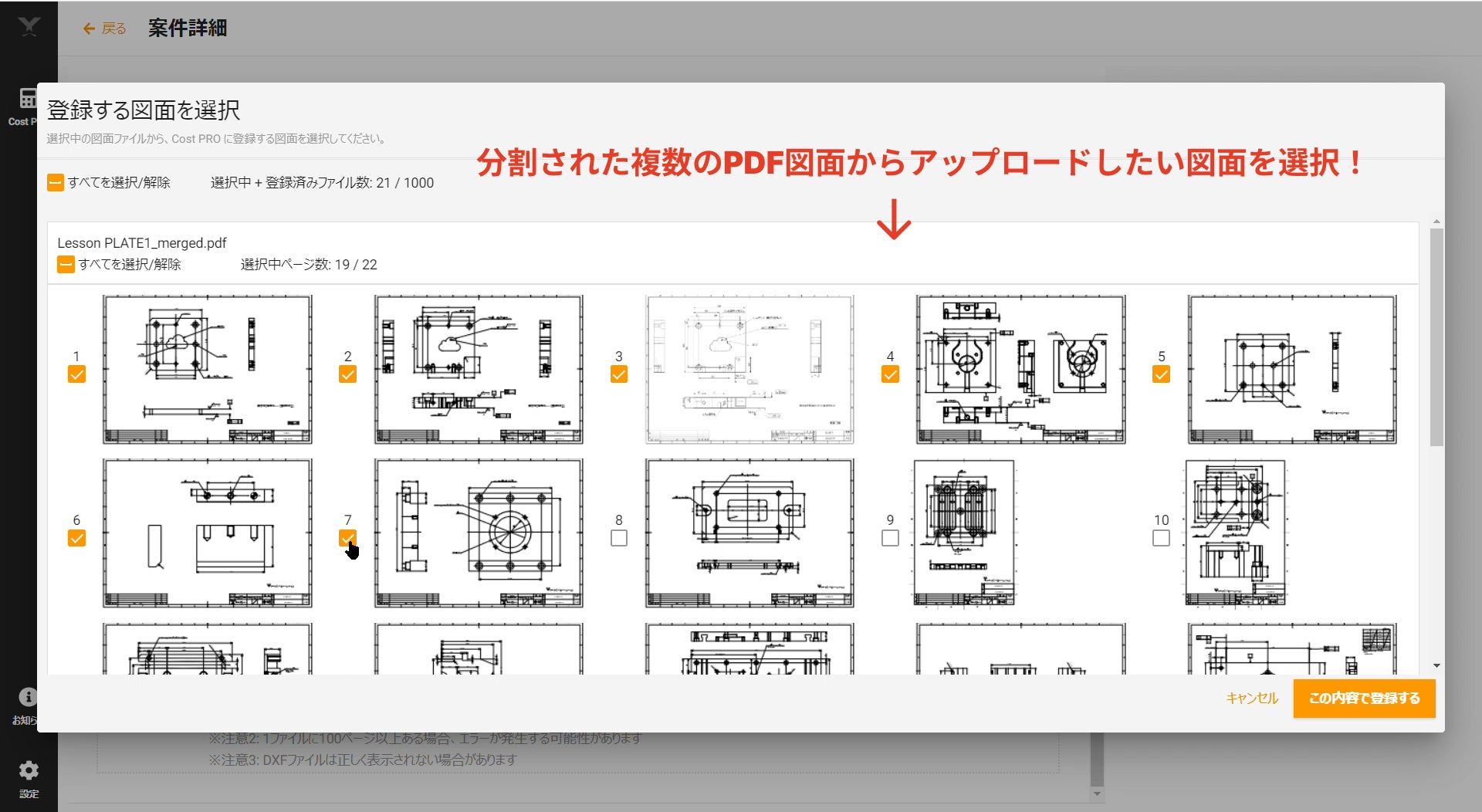Click この内容で登録する button

tap(1364, 698)
